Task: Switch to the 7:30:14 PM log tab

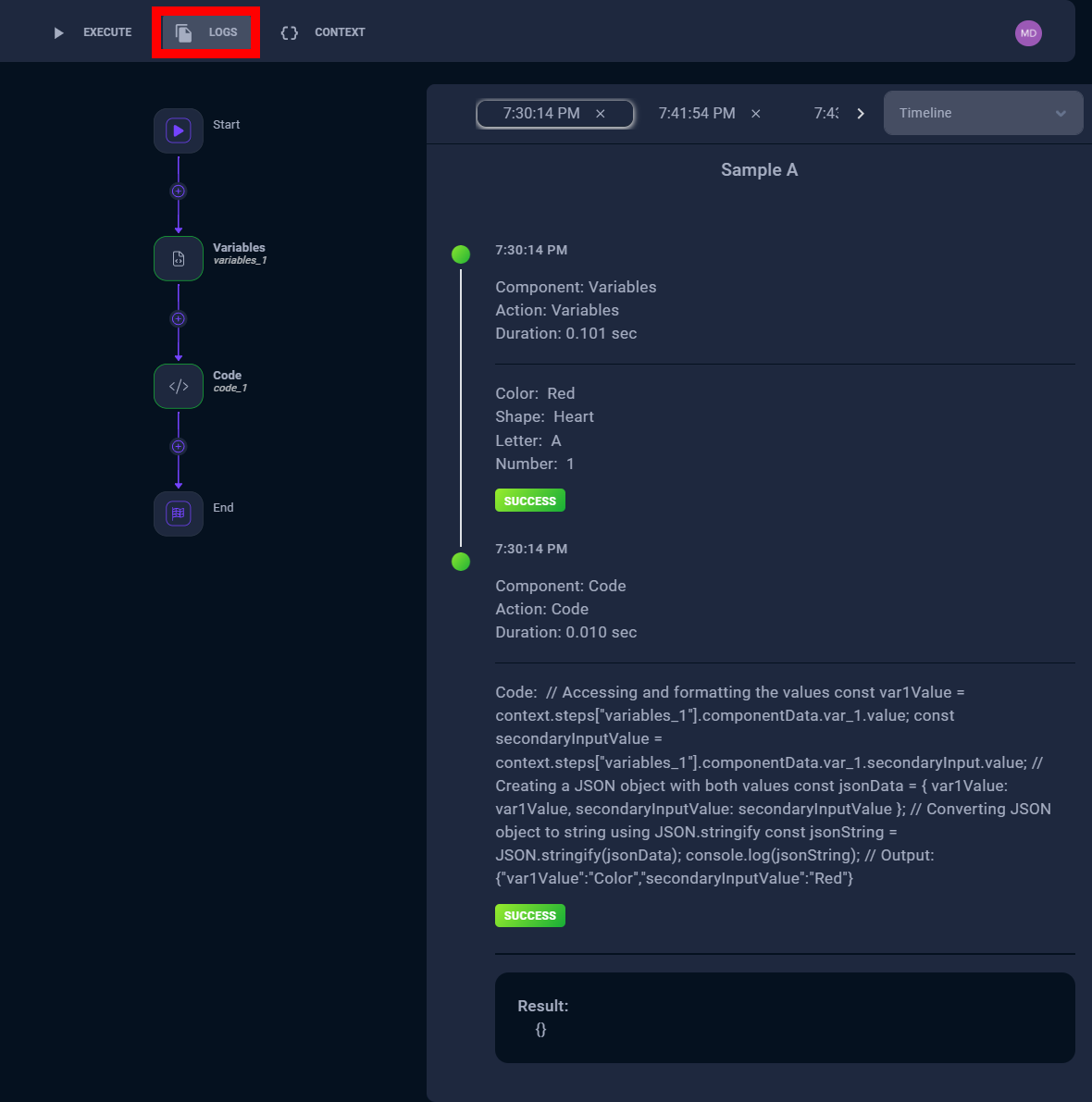Action: [x=540, y=114]
